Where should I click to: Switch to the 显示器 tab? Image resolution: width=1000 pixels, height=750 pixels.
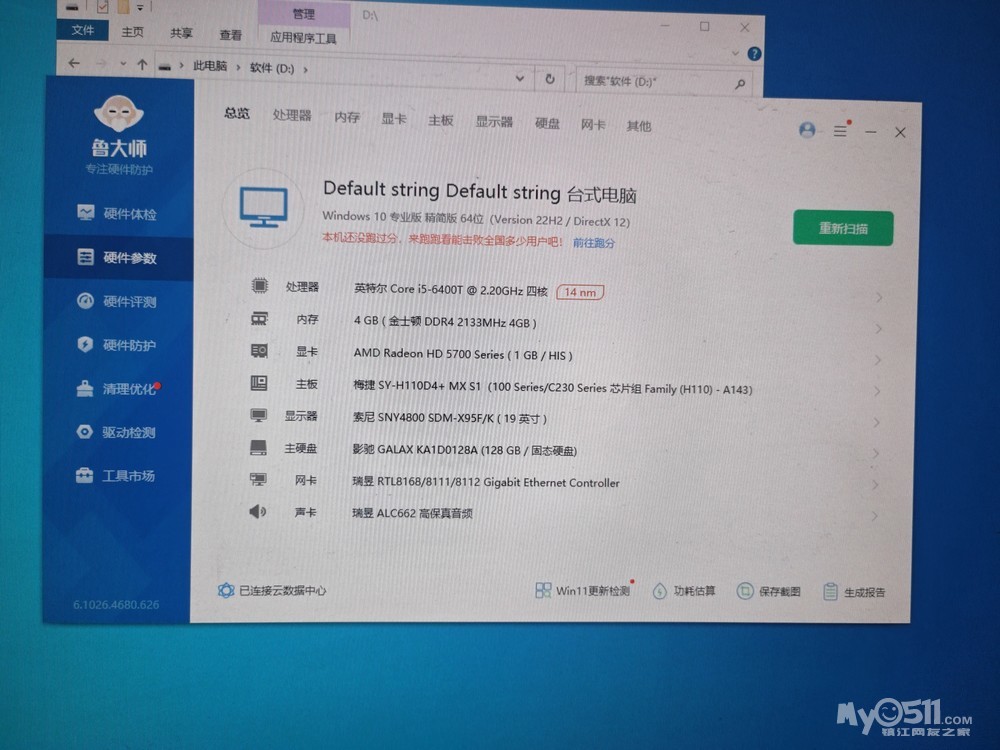point(494,121)
